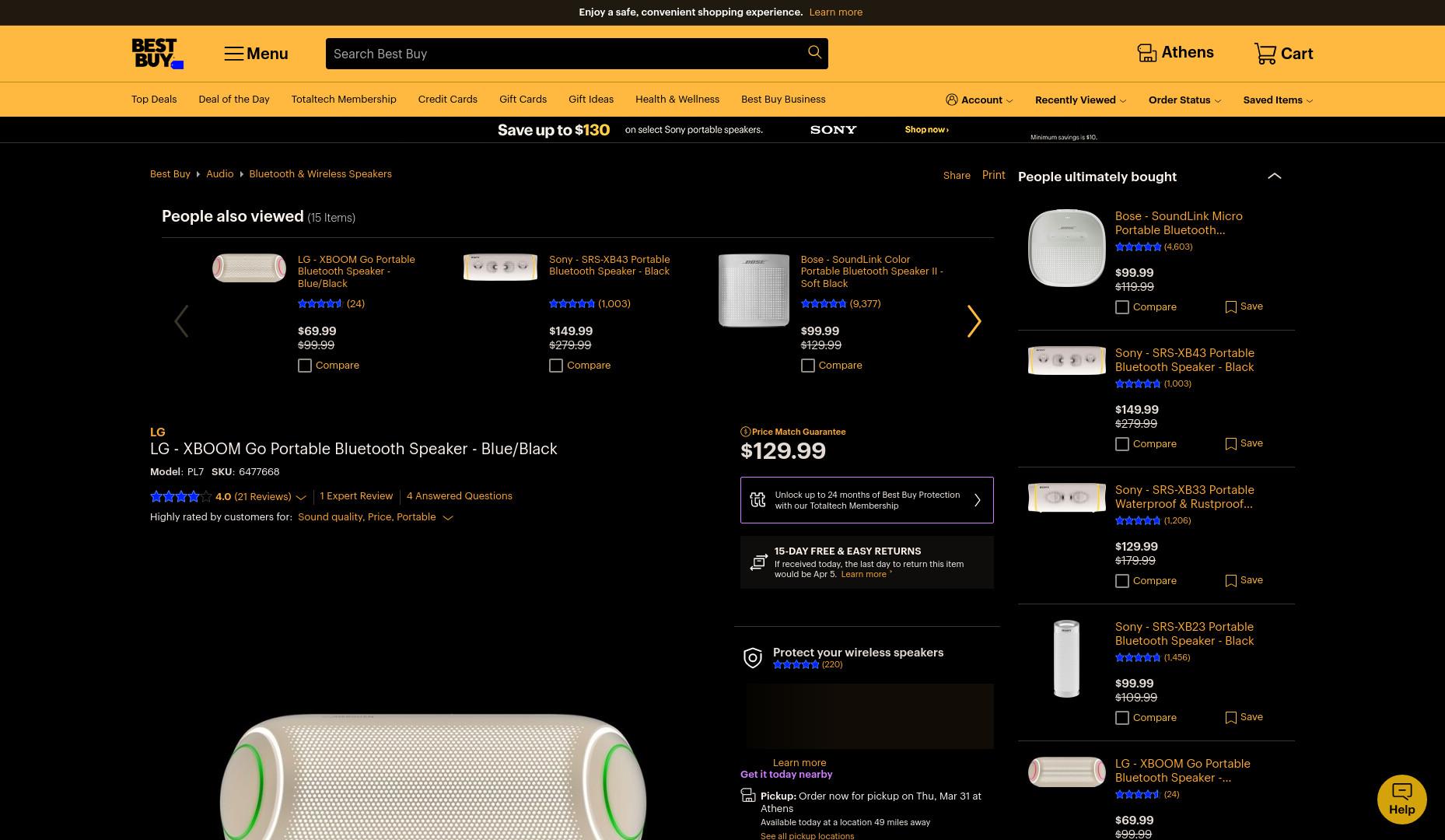Expand the 21 Reviews rating breakdown chevron
This screenshot has width=1445, height=840.
pyautogui.click(x=301, y=497)
